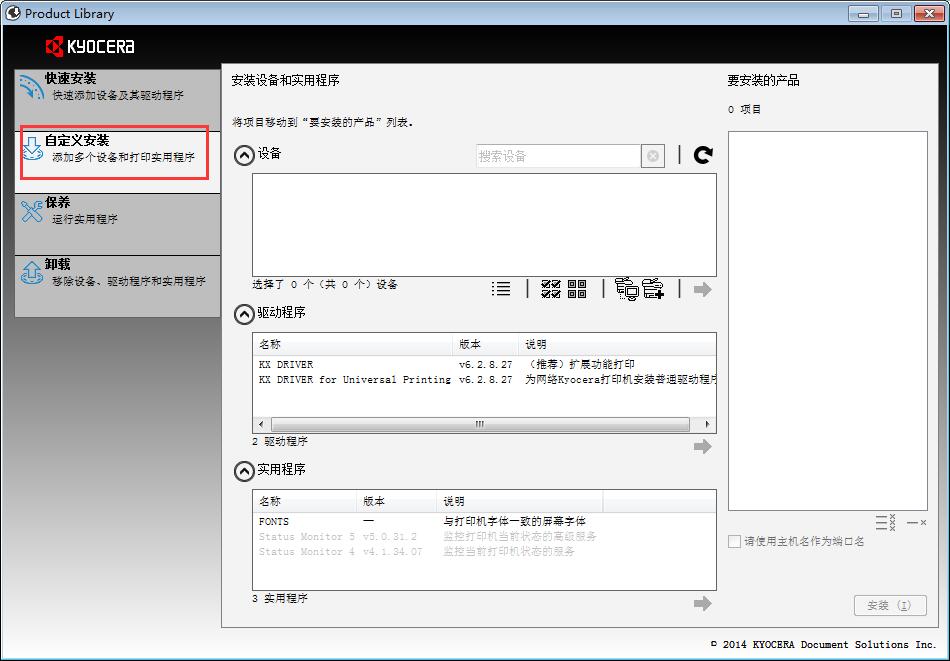
Task: Open the 卸载 tab
Action: [x=117, y=273]
